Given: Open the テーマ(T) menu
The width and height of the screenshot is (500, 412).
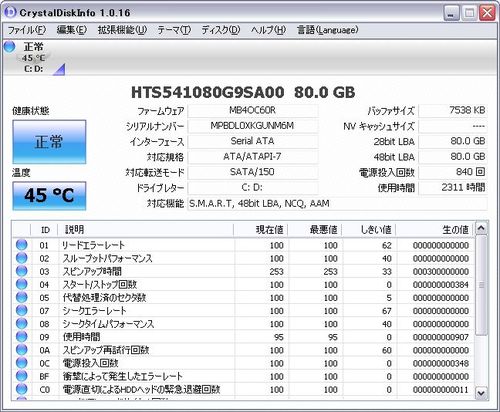Looking at the screenshot, I should [x=174, y=30].
